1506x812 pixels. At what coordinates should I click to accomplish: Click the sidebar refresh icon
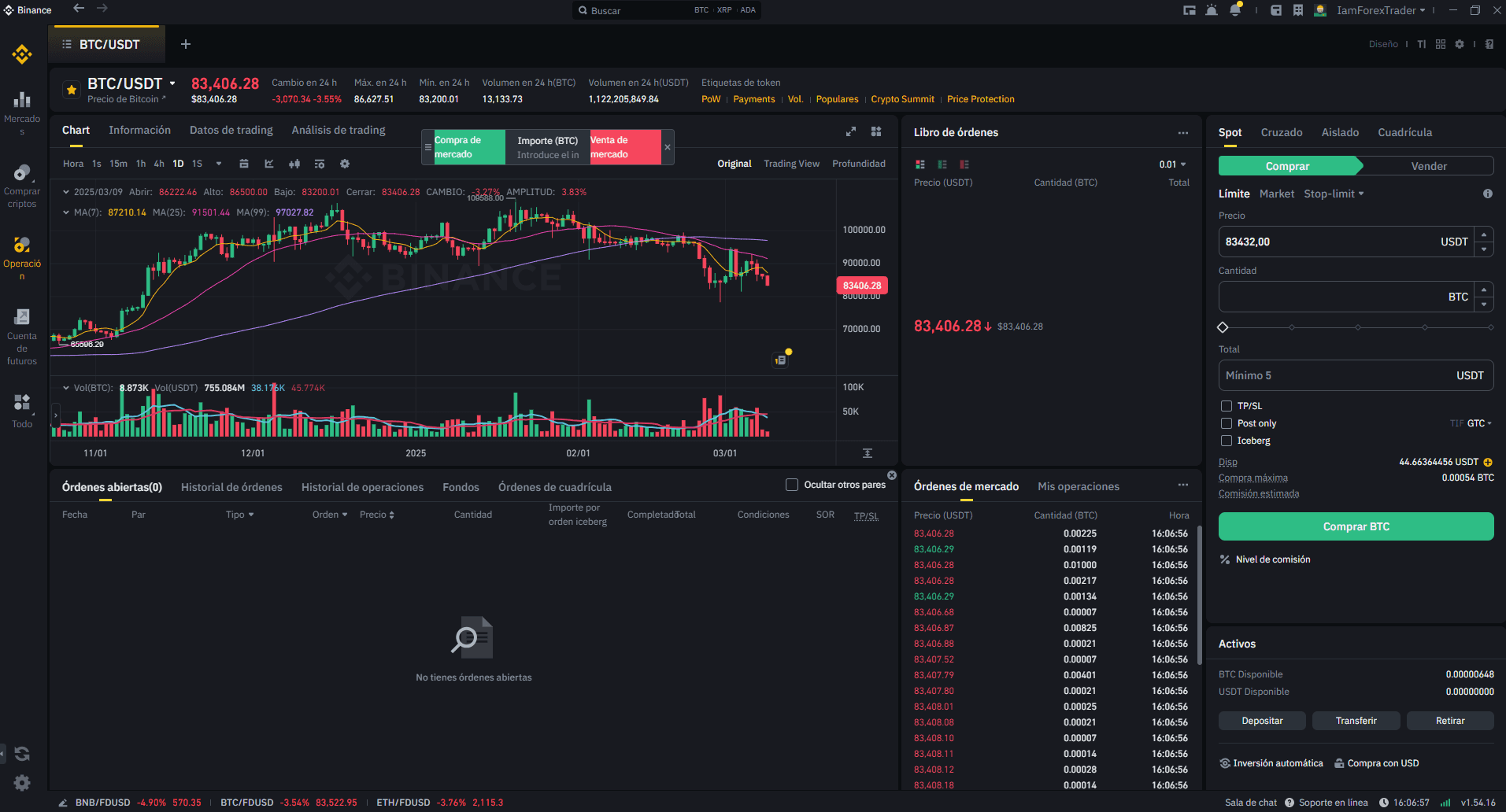coord(22,754)
